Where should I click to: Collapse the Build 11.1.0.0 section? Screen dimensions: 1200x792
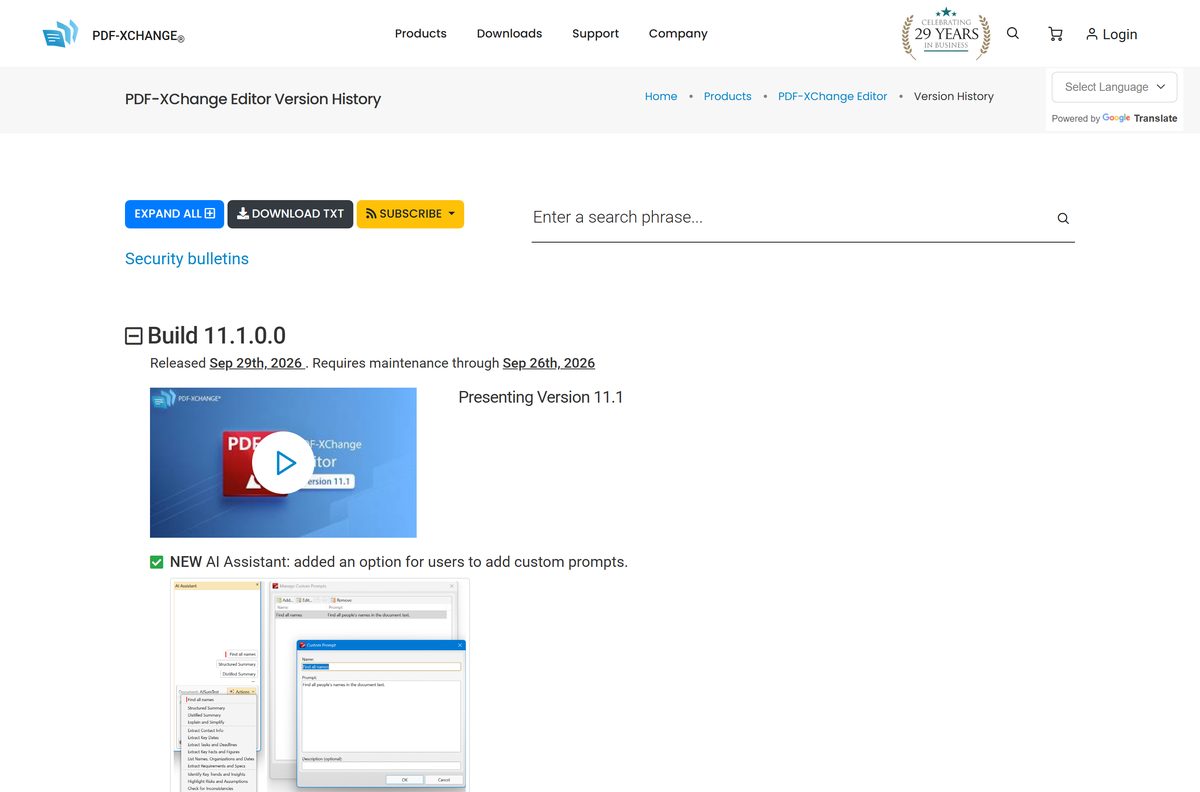point(133,336)
